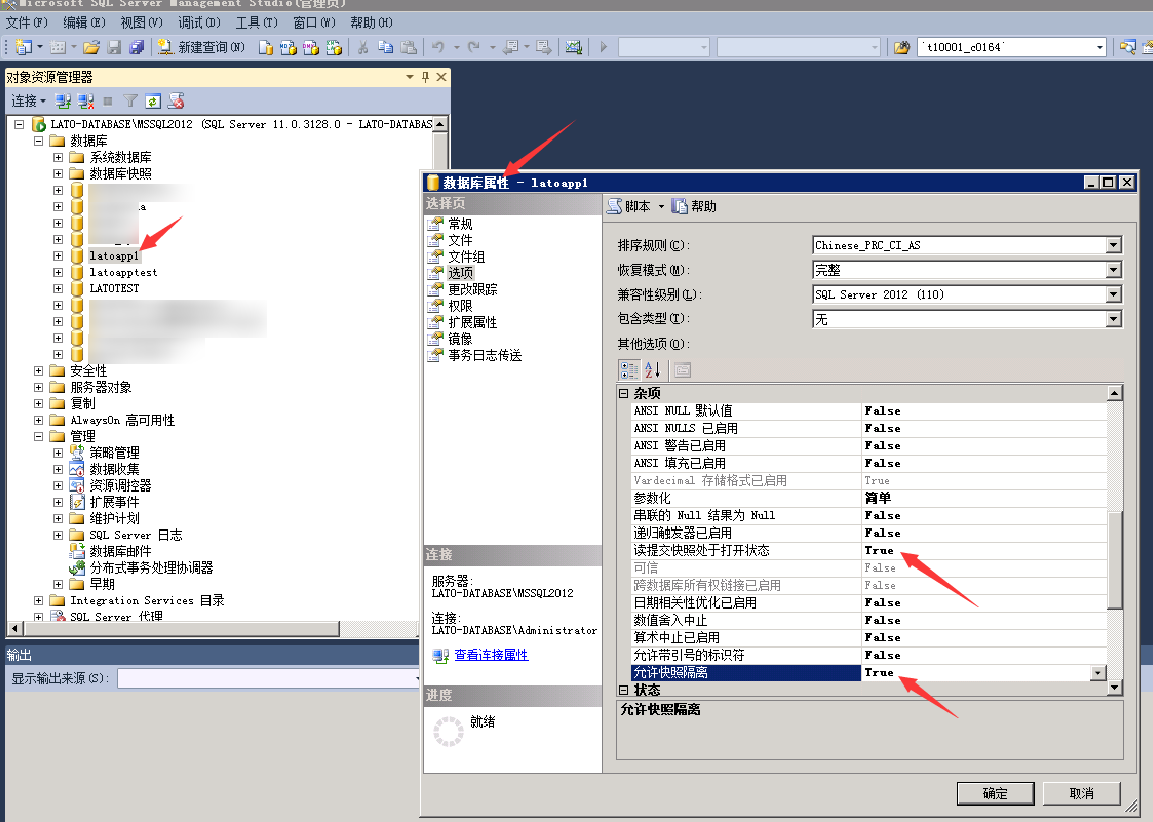
Task: Click the Disconnect icon in Object Explorer
Action: pos(86,101)
